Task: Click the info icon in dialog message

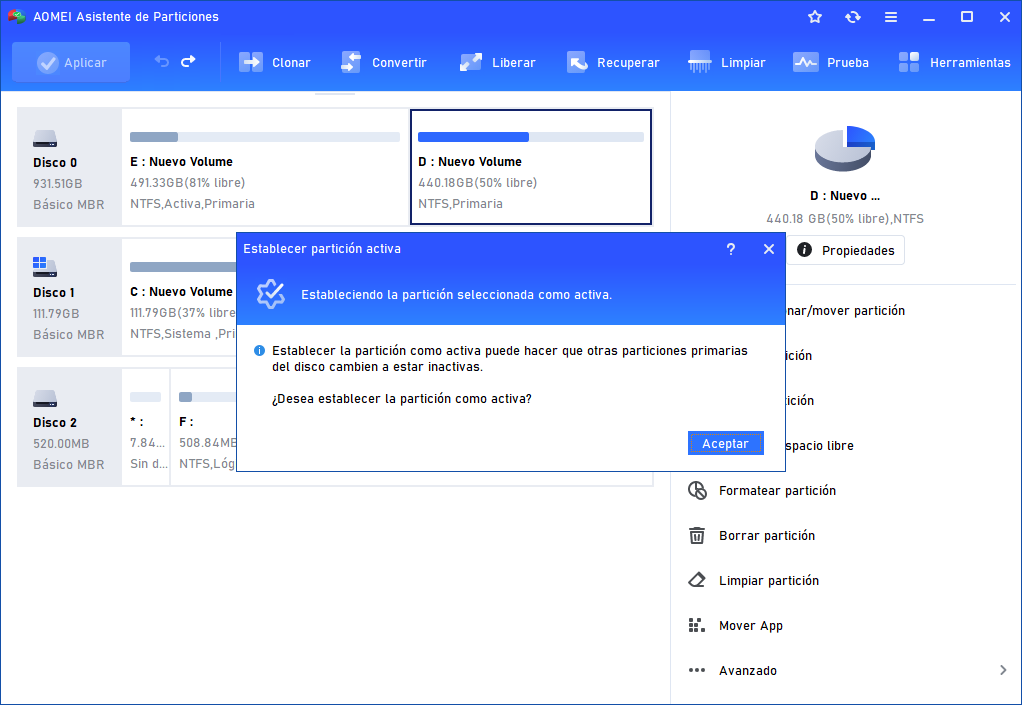Action: click(259, 351)
